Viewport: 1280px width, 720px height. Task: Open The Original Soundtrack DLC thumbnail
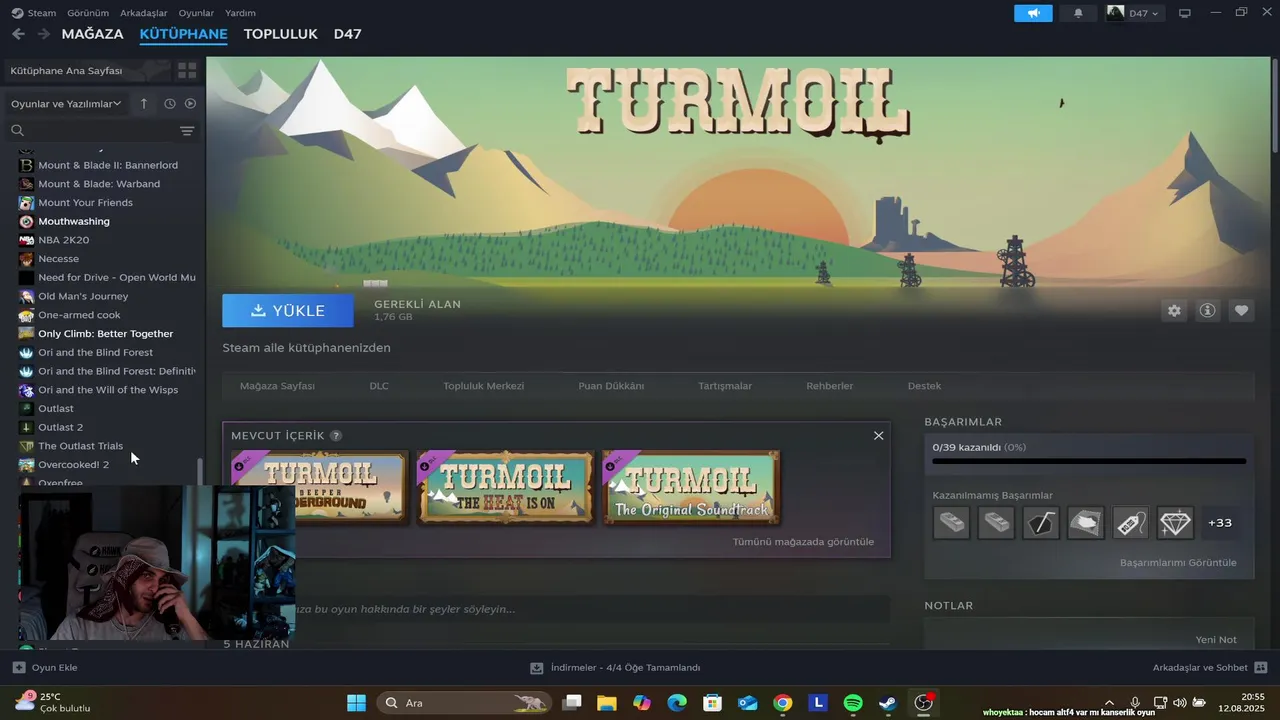tap(691, 488)
